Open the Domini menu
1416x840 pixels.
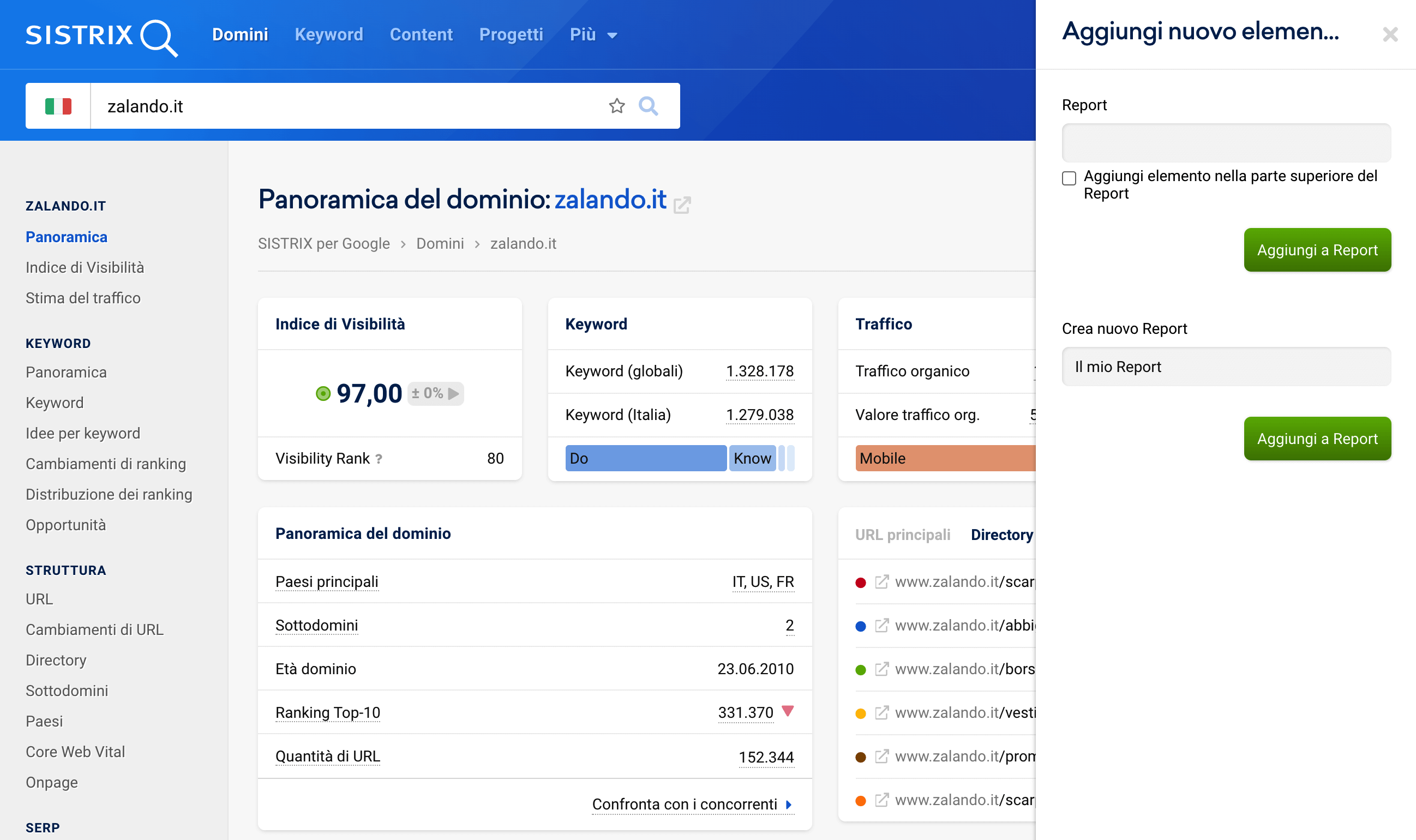(240, 35)
